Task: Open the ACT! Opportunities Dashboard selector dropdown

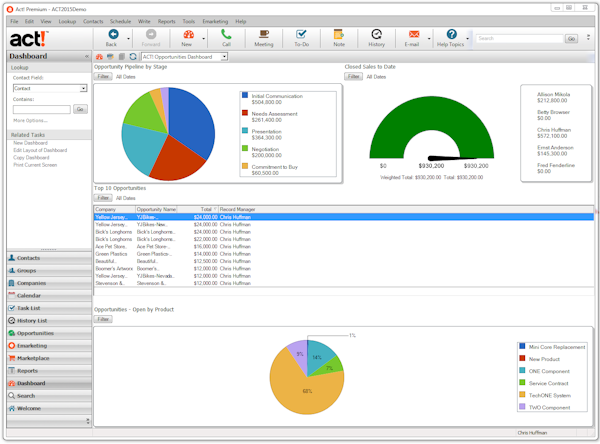Action: [222, 57]
